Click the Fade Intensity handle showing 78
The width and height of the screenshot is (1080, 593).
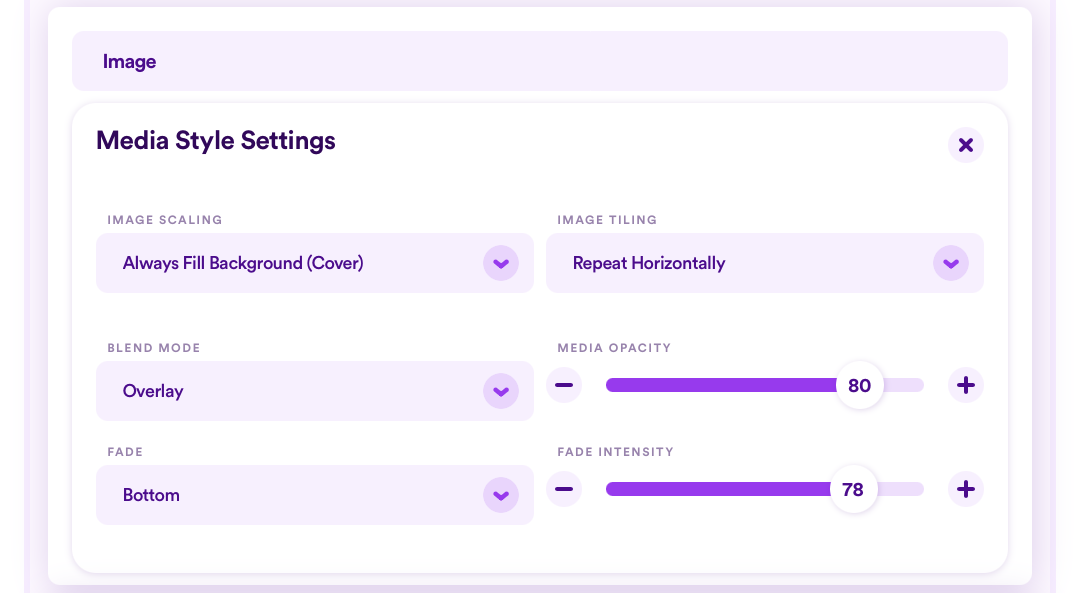click(853, 489)
